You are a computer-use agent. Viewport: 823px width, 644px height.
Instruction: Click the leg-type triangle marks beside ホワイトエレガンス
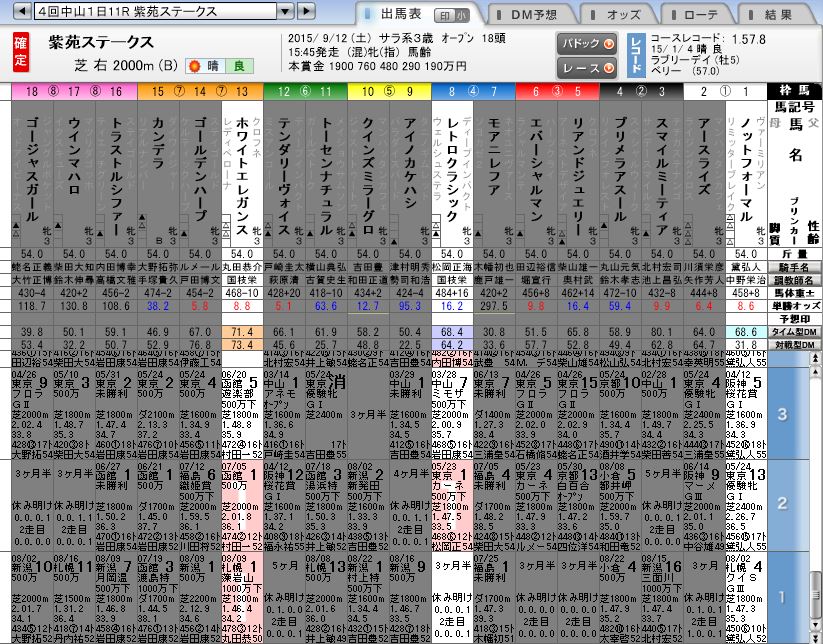[x=226, y=229]
